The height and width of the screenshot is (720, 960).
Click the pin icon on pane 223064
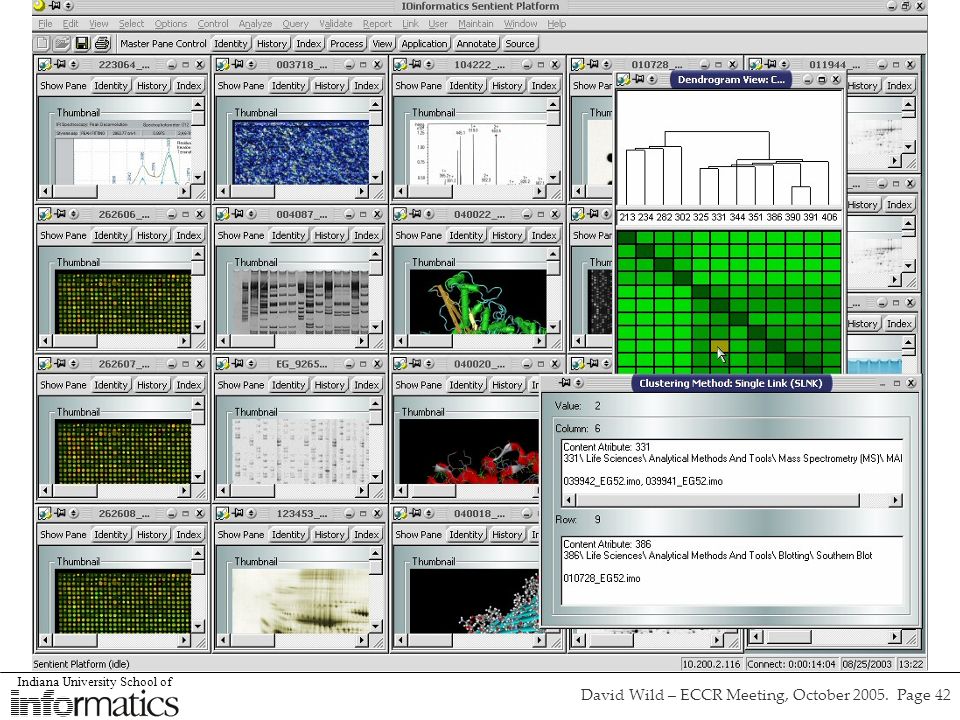[60, 64]
